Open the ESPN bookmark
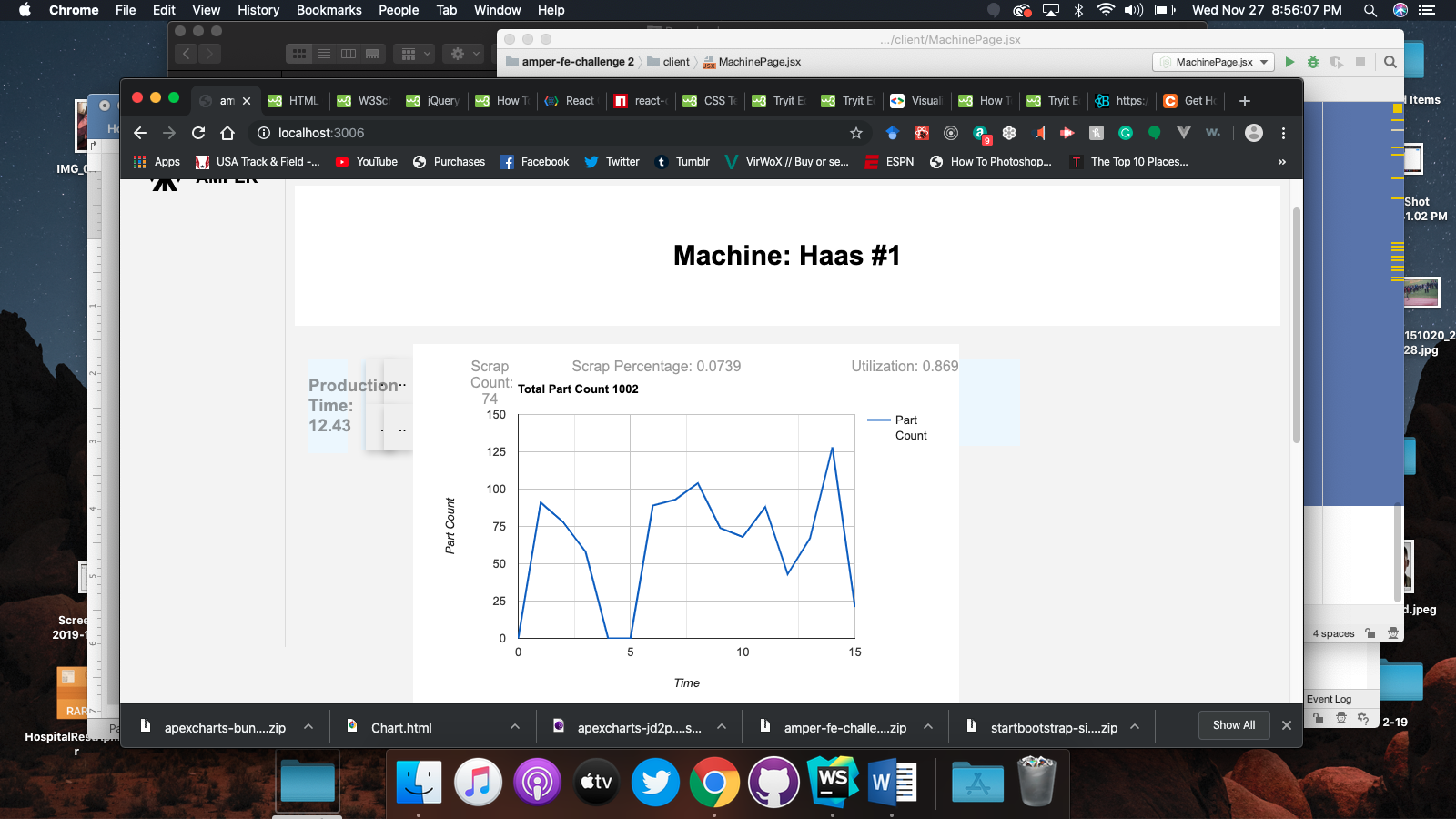Viewport: 1456px width, 819px height. [889, 162]
